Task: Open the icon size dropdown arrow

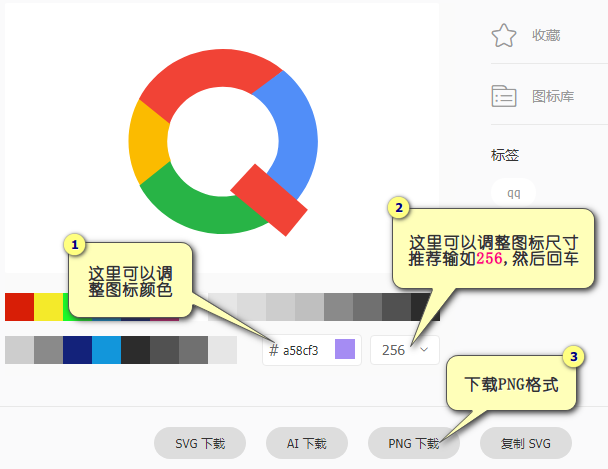Action: coord(424,350)
